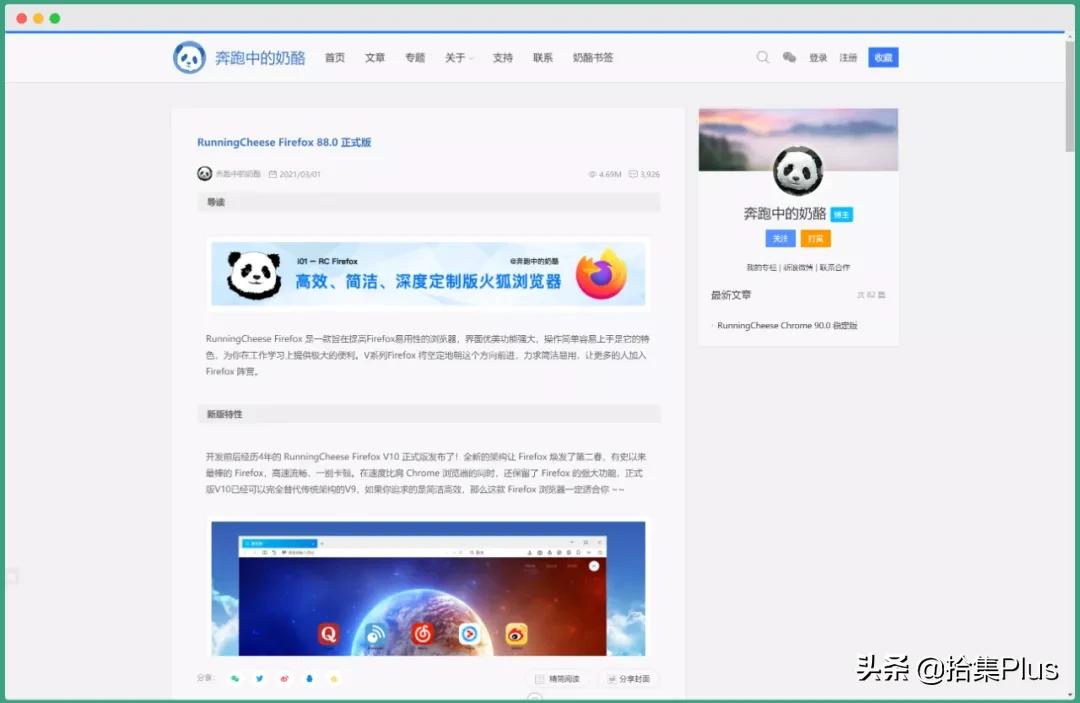Click the comments bubble icon beside search
This screenshot has width=1080, height=703.
click(x=789, y=57)
